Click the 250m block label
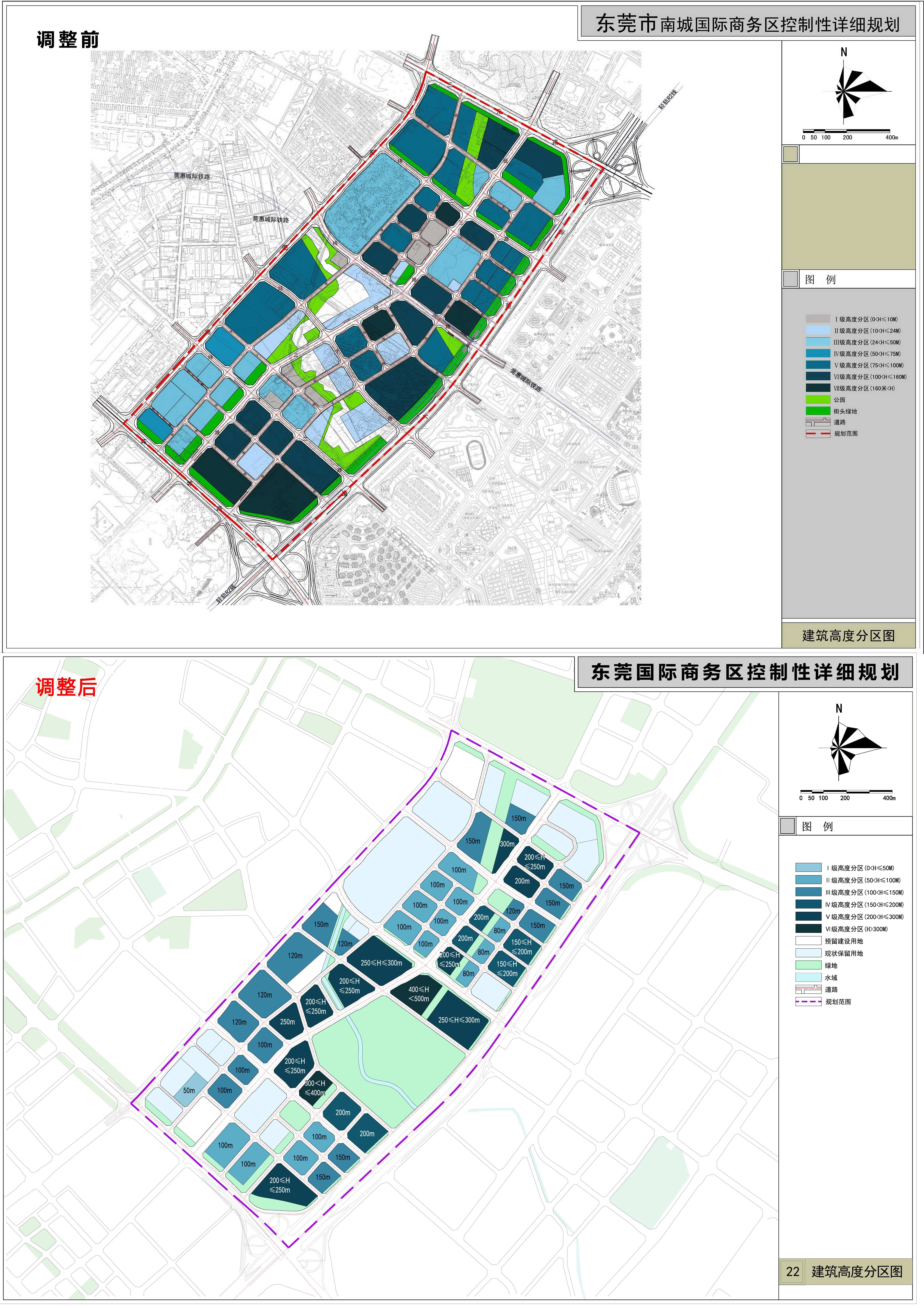Viewport: 924px width, 1308px height. click(x=287, y=1022)
